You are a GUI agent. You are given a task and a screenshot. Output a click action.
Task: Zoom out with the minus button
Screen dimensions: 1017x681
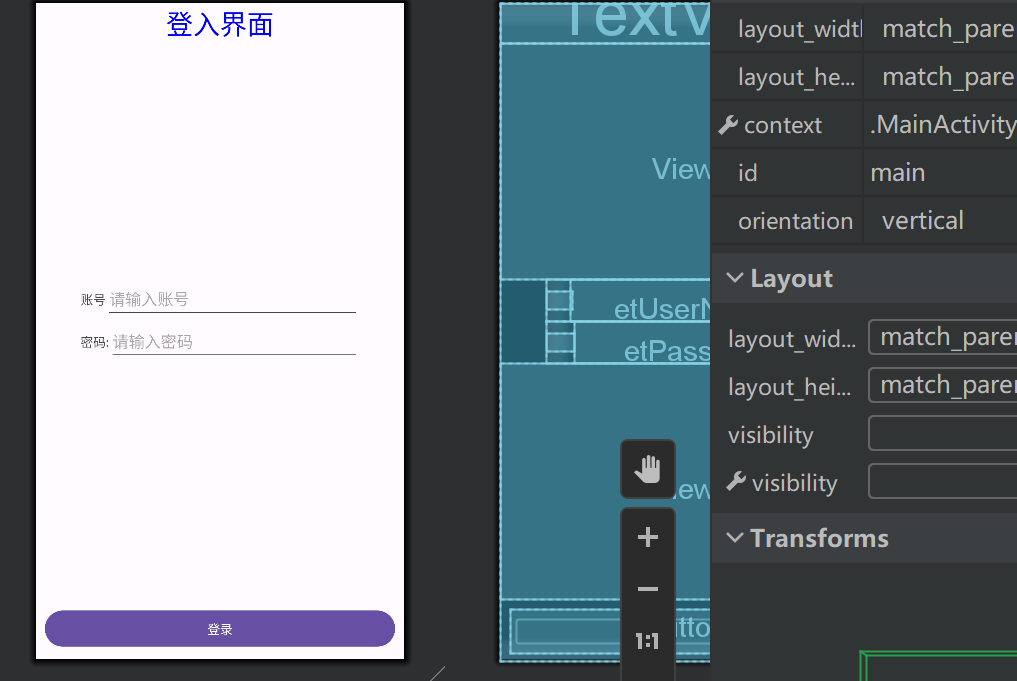(x=647, y=589)
